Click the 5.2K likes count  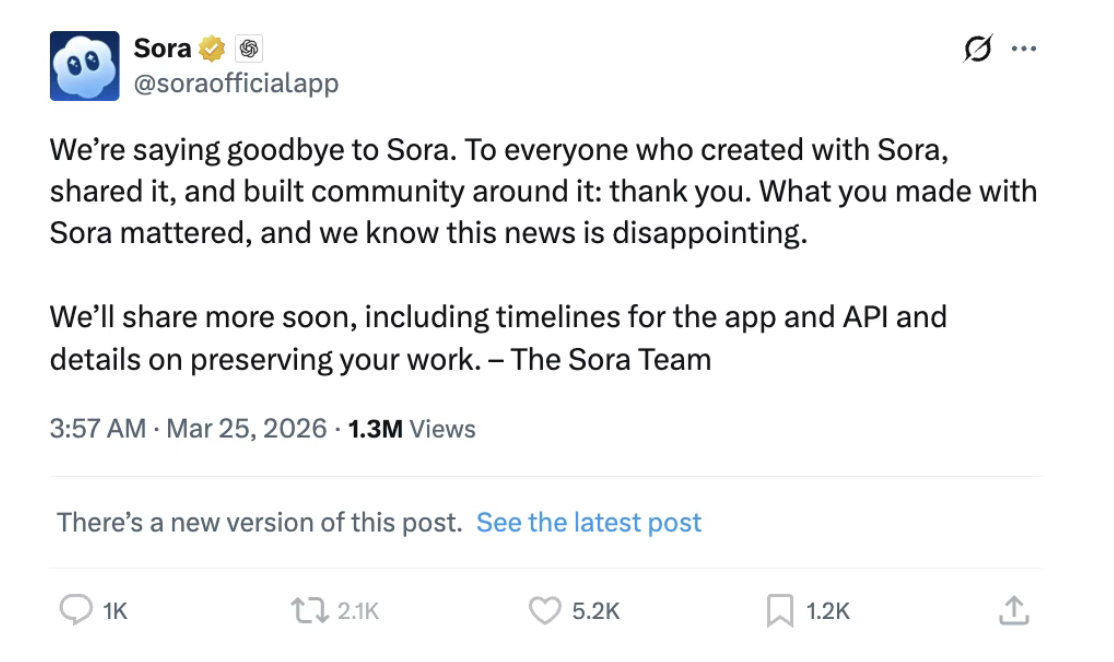point(596,611)
